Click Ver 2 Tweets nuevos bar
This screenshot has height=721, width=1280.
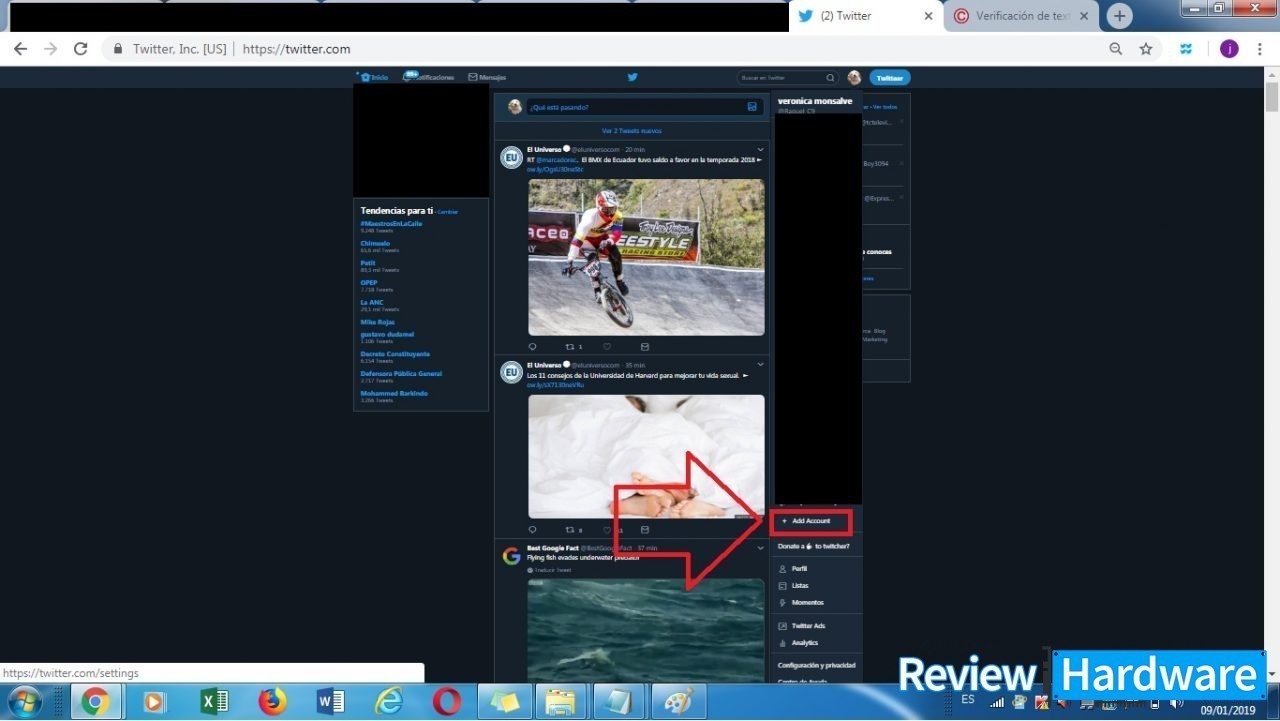click(632, 131)
